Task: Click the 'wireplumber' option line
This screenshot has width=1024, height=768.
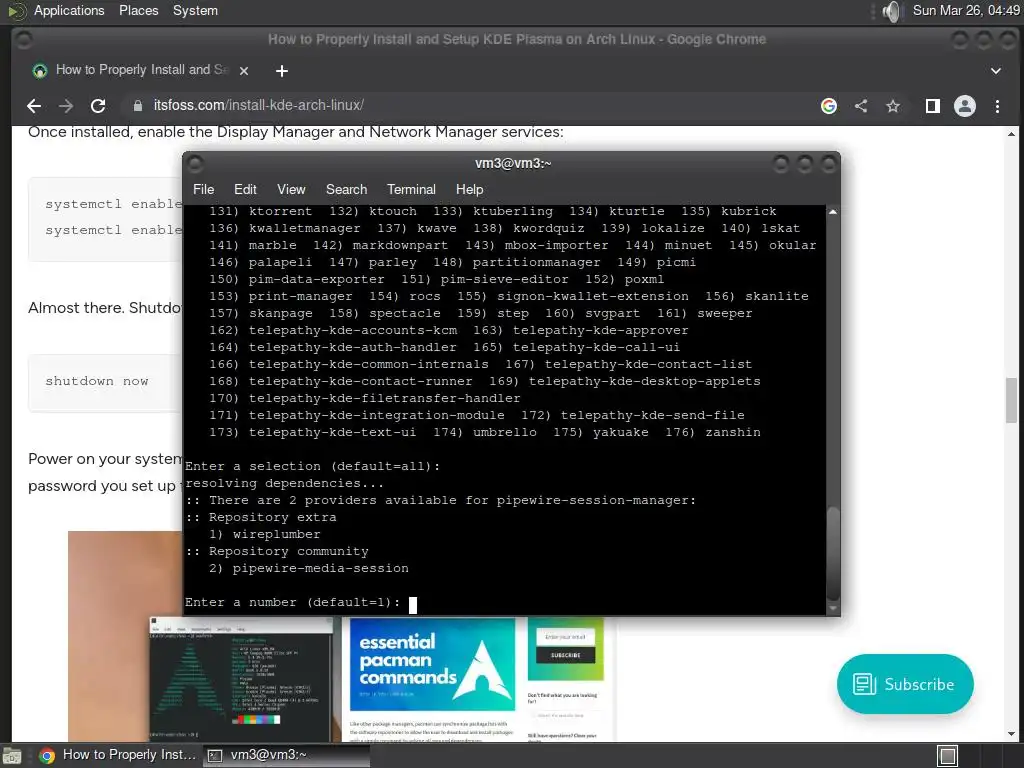Action: coord(264,534)
